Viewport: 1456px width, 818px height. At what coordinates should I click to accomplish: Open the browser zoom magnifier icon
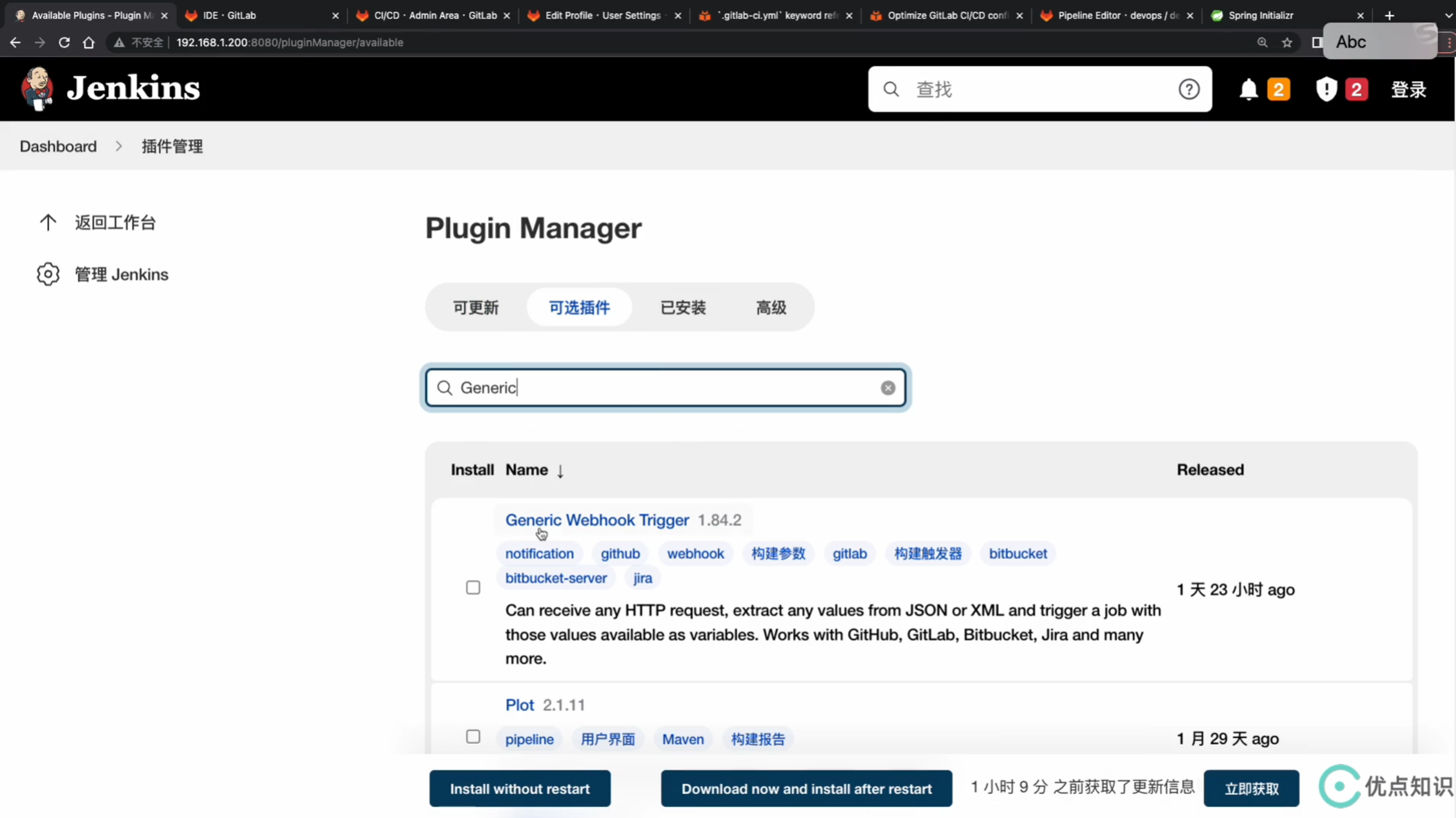coord(1262,43)
